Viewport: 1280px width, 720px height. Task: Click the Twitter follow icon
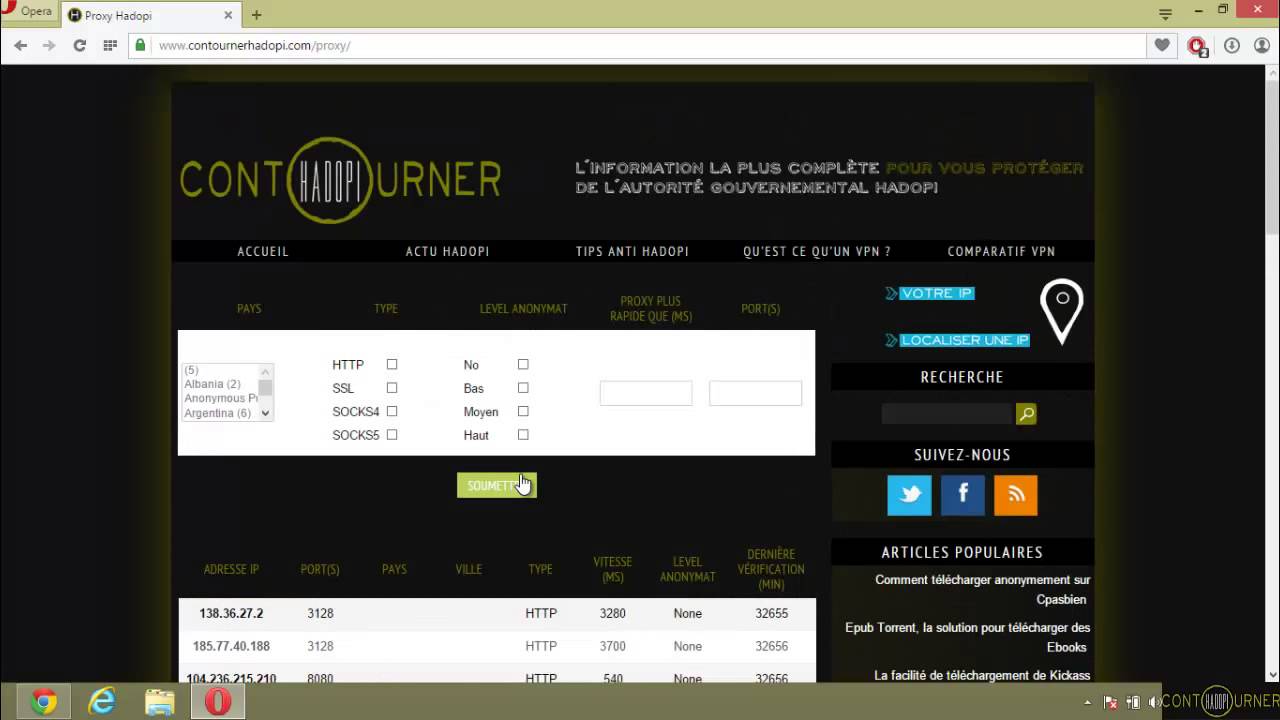[909, 495]
